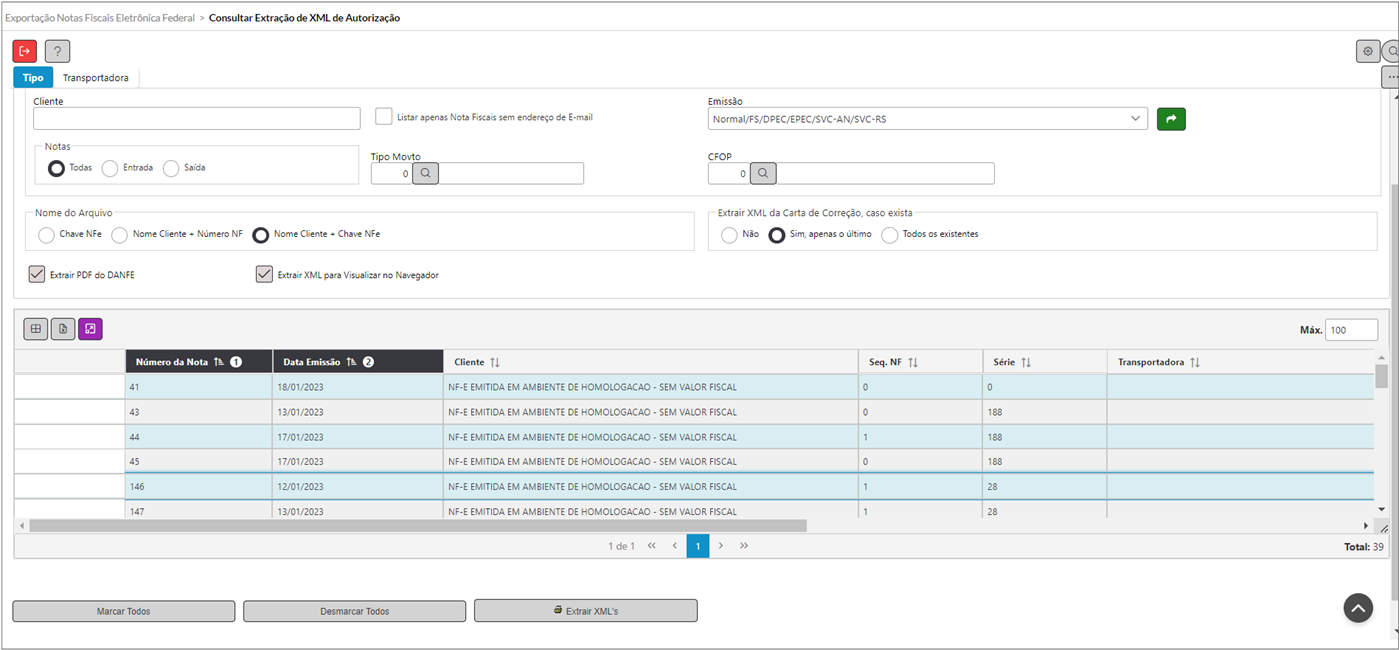Click the red exit icon button
Image resolution: width=1399 pixels, height=650 pixels.
point(25,51)
